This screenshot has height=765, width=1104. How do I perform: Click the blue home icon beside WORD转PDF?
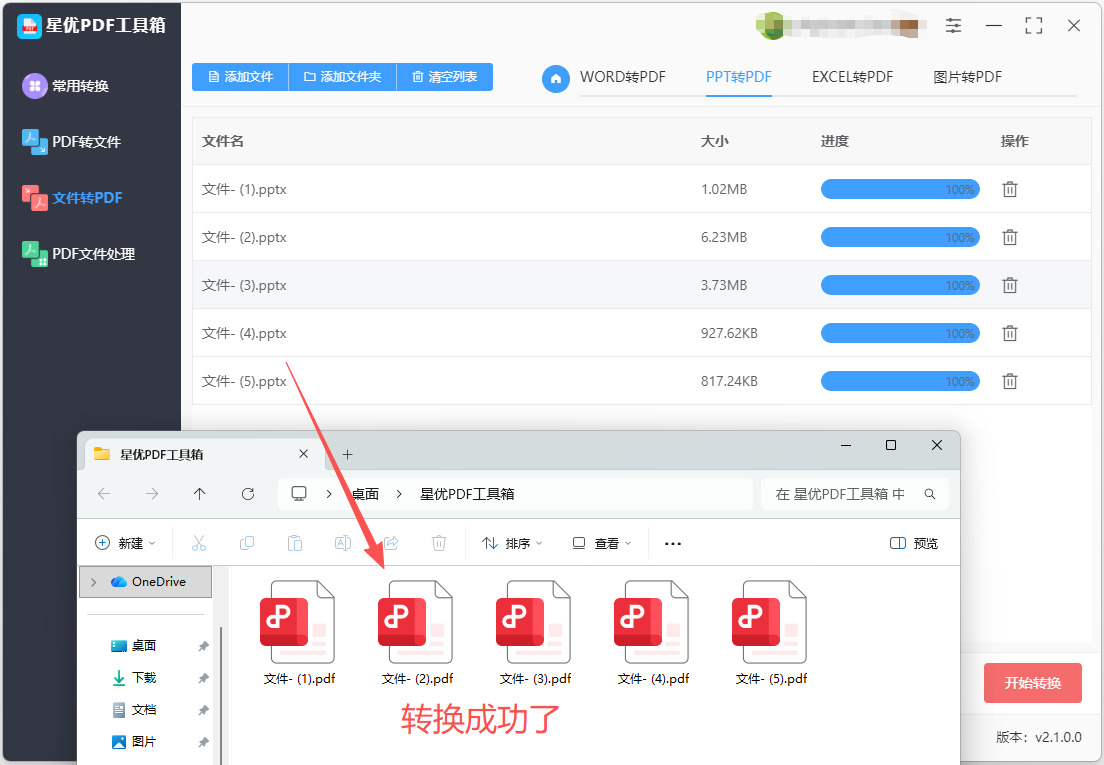pos(556,78)
